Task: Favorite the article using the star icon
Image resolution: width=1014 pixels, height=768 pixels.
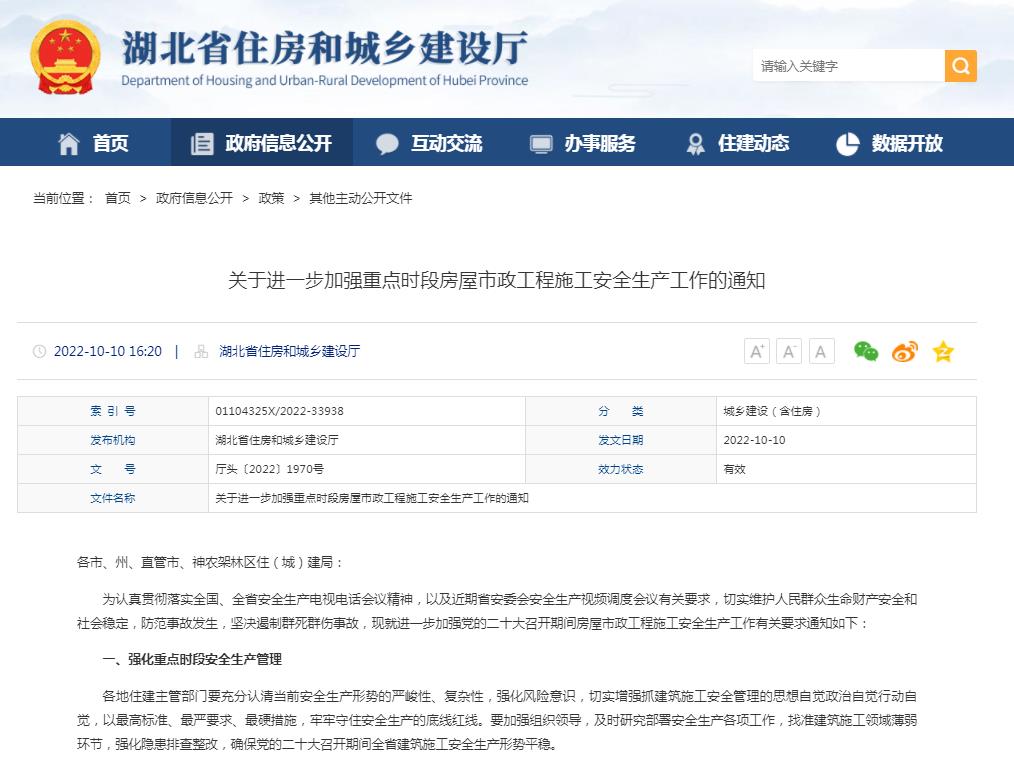Action: (x=941, y=351)
